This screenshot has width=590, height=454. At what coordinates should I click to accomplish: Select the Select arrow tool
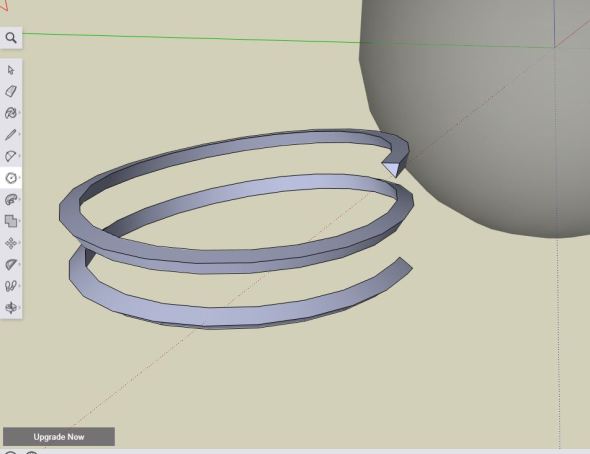tap(11, 70)
